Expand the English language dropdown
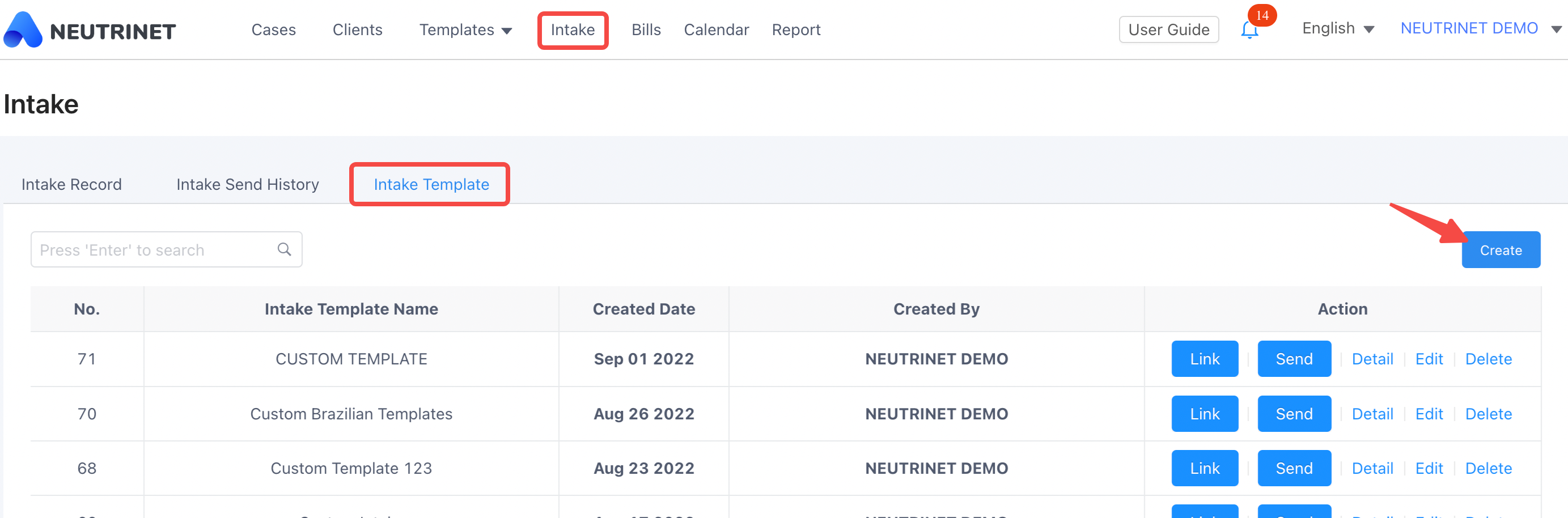Image resolution: width=1568 pixels, height=518 pixels. coord(1338,28)
